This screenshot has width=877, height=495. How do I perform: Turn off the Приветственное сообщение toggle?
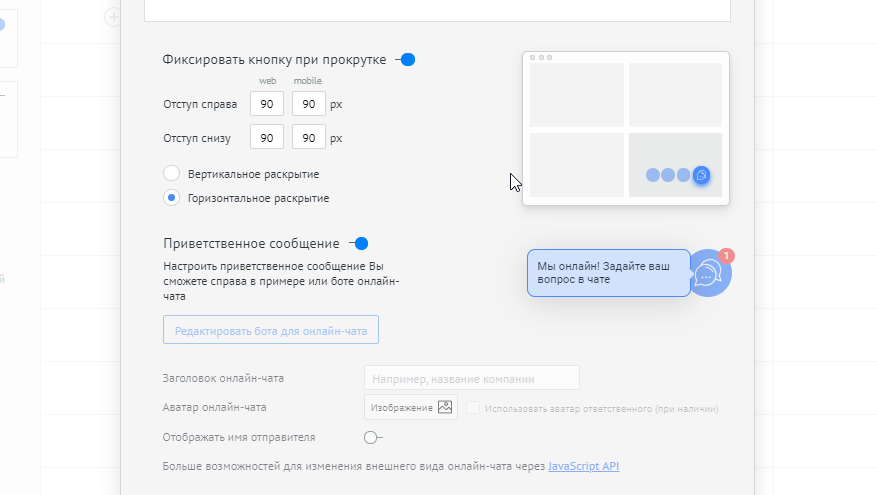359,243
